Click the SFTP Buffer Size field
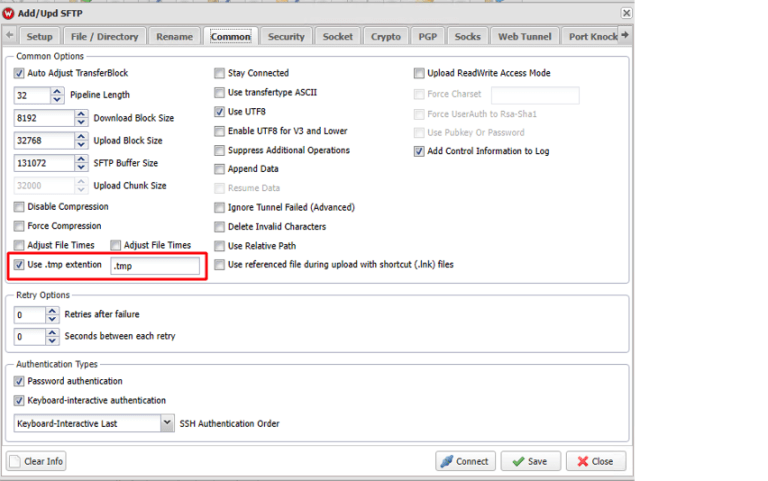Image resolution: width=768 pixels, height=481 pixels. [x=44, y=163]
